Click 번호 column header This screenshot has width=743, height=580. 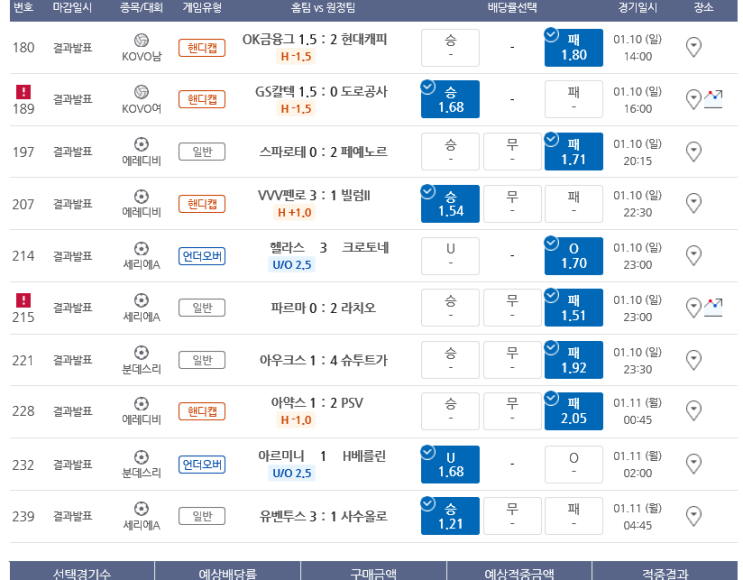pyautogui.click(x=23, y=7)
